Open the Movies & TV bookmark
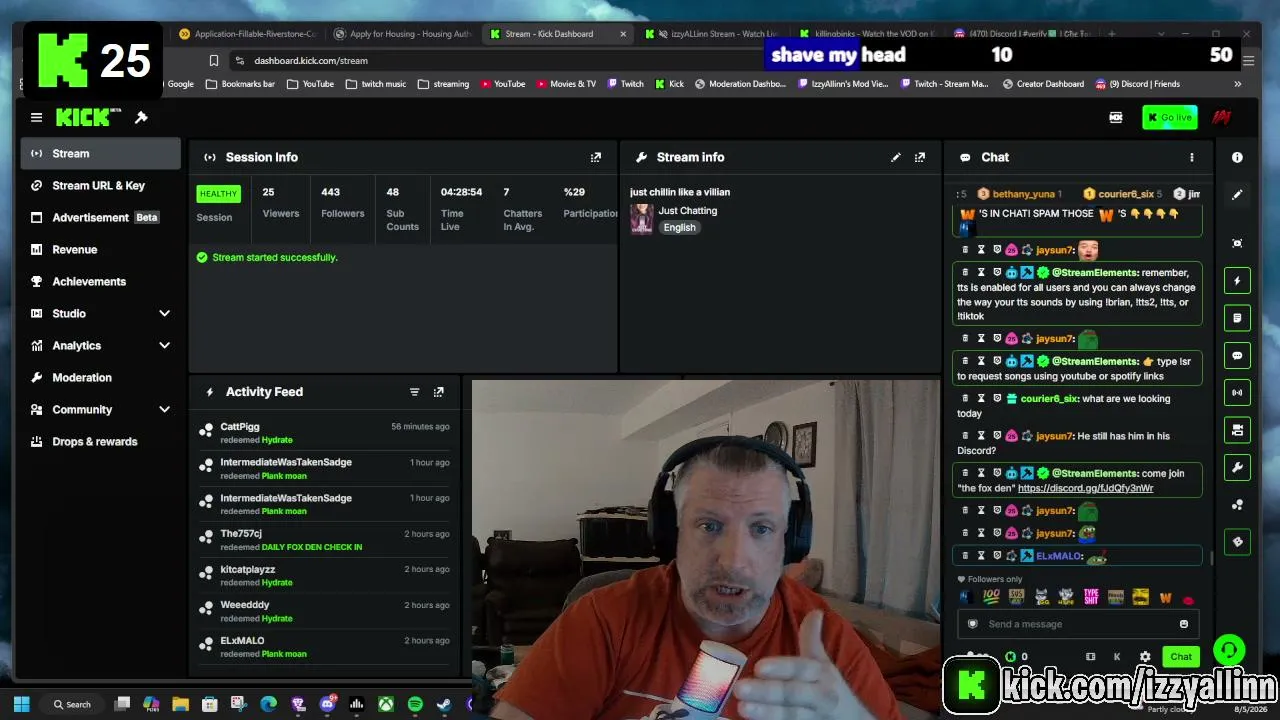Viewport: 1280px width, 720px height. (566, 84)
